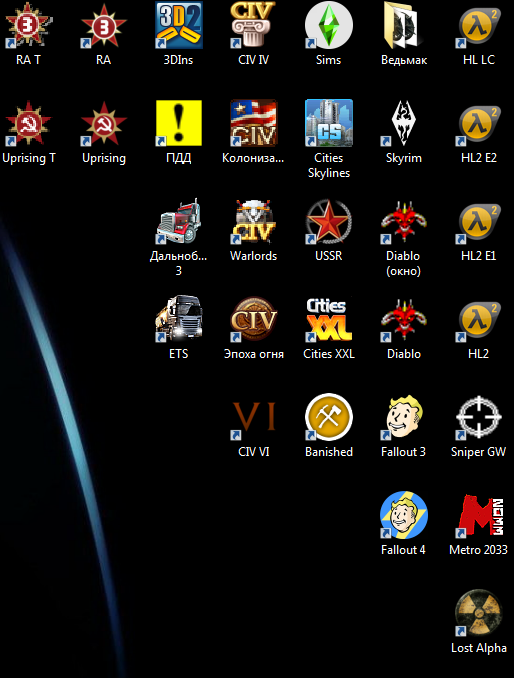Viewport: 514px width, 678px height.
Task: Click the Cities Skylines icon
Action: 329,124
